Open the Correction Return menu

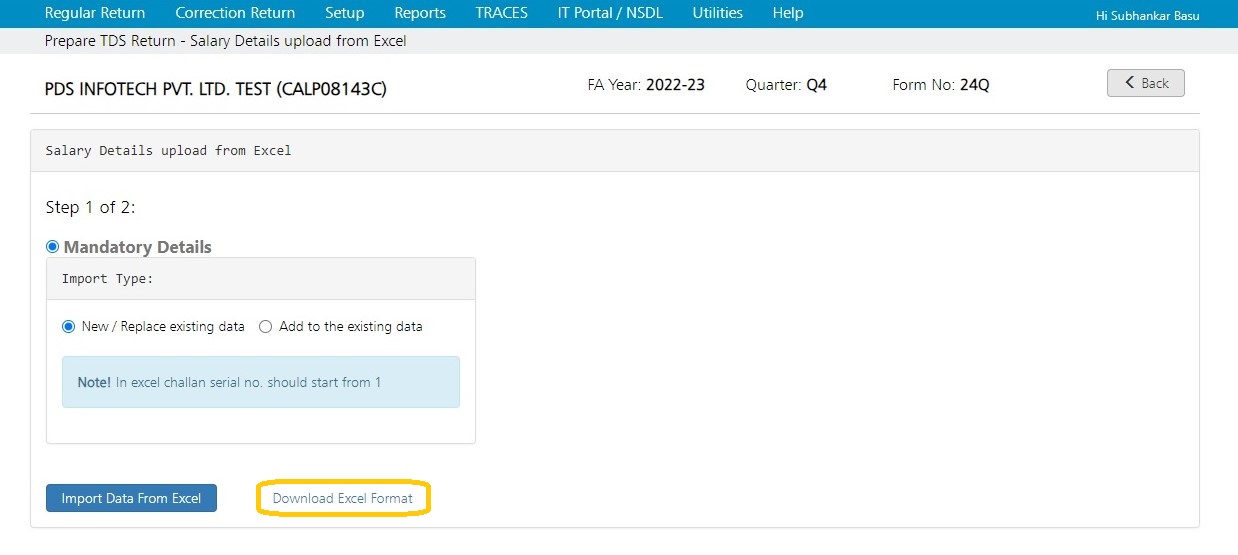235,13
